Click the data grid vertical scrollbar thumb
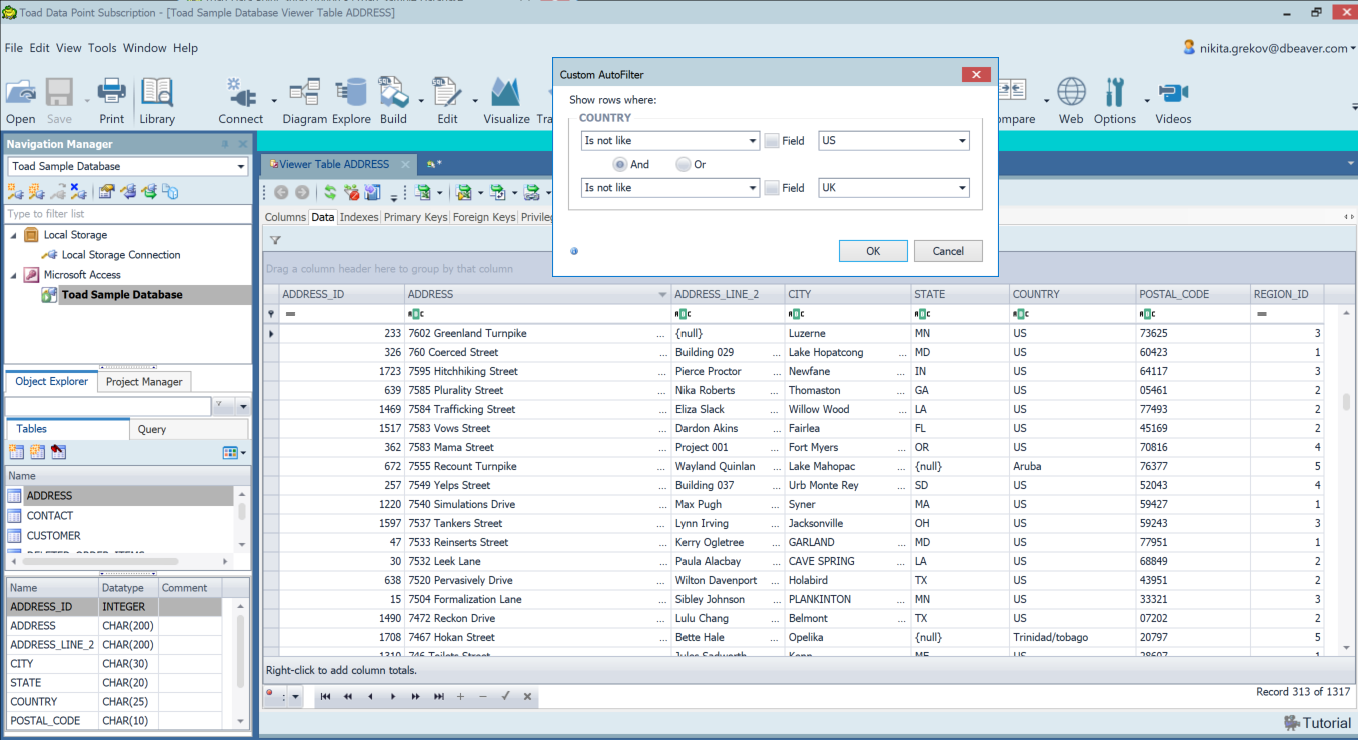Image resolution: width=1358 pixels, height=740 pixels. point(1346,402)
